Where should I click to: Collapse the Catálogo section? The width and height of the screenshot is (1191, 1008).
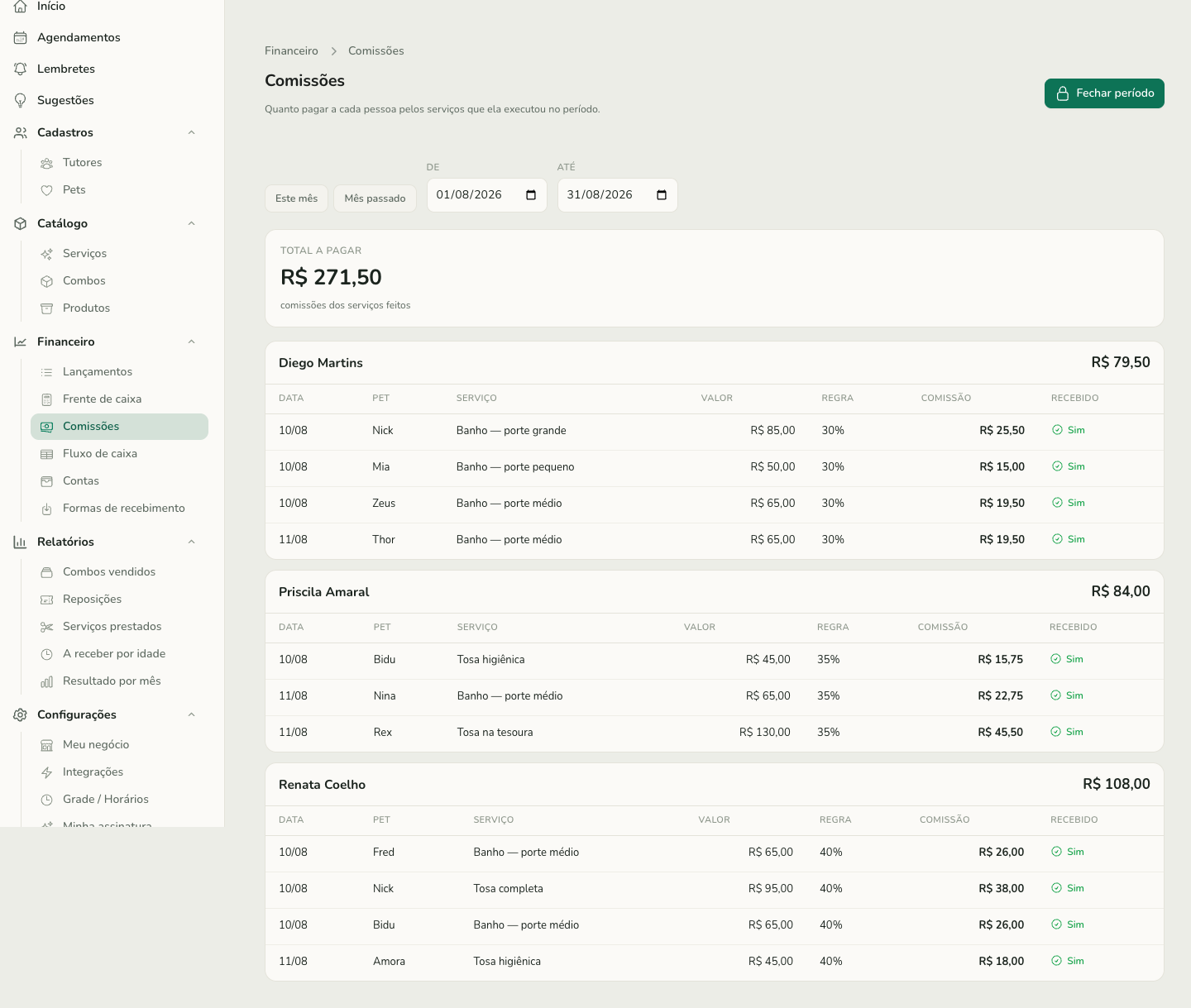[x=192, y=223]
